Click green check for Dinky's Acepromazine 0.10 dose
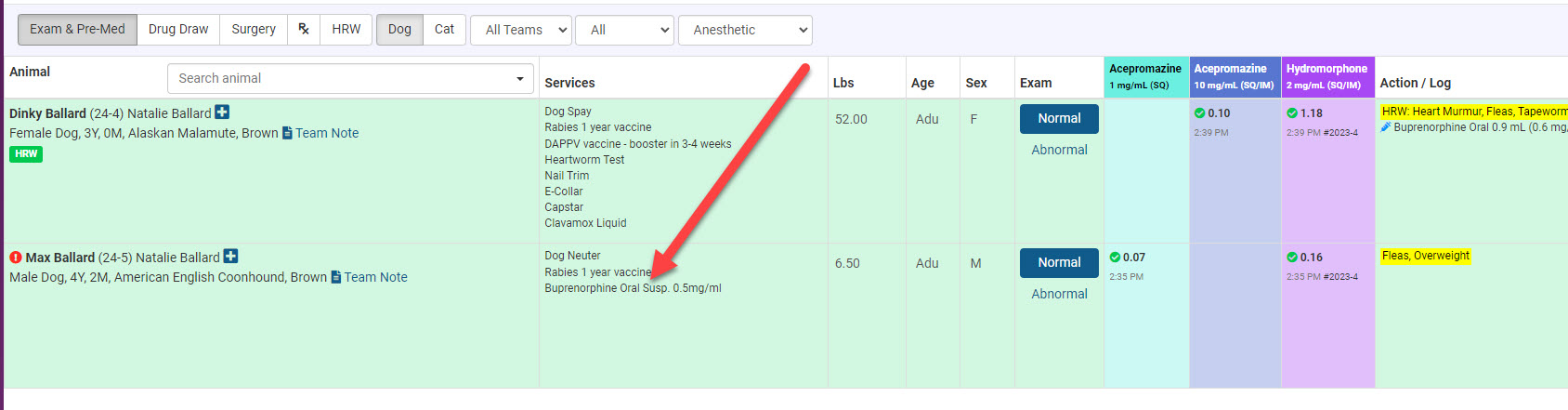The width and height of the screenshot is (1568, 410). coord(1199,113)
